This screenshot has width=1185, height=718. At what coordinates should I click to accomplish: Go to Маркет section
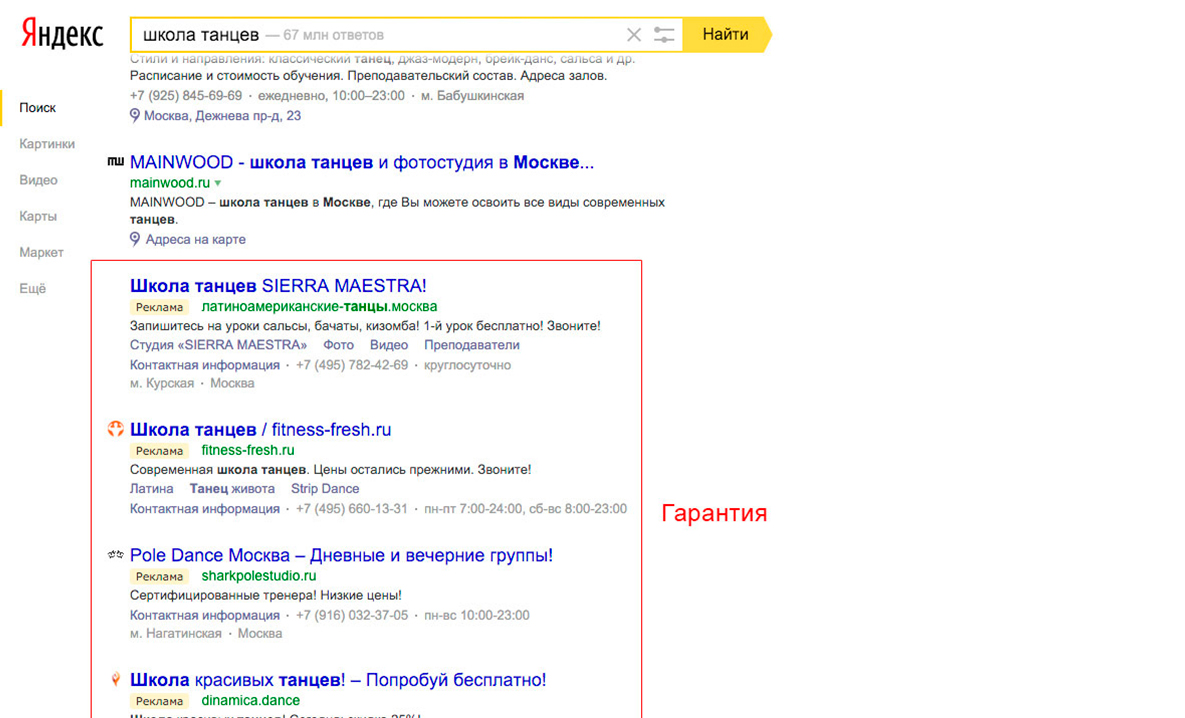pyautogui.click(x=41, y=252)
